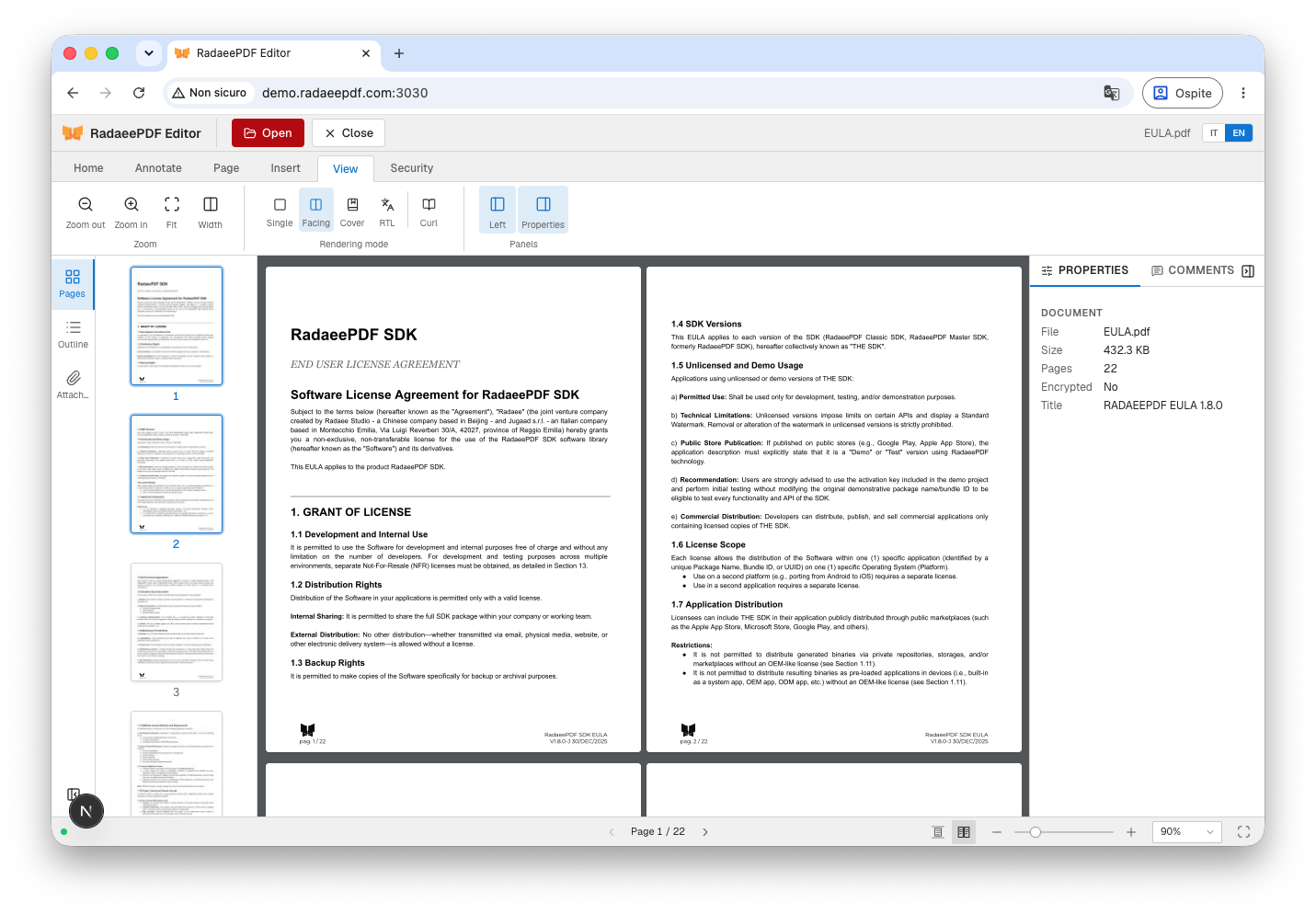Image resolution: width=1316 pixels, height=914 pixels.
Task: Go to the next page arrow
Action: (705, 832)
